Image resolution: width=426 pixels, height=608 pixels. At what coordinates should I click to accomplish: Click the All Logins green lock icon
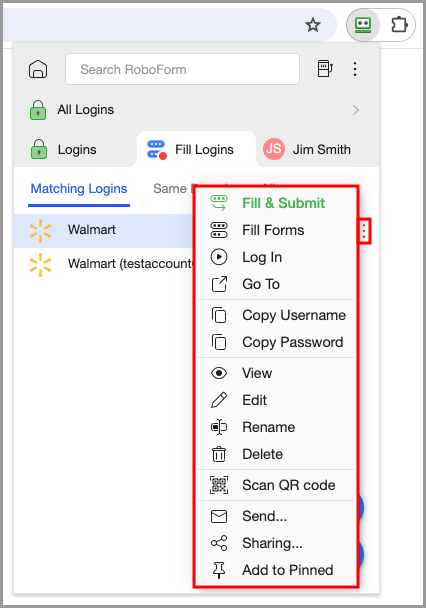click(38, 110)
